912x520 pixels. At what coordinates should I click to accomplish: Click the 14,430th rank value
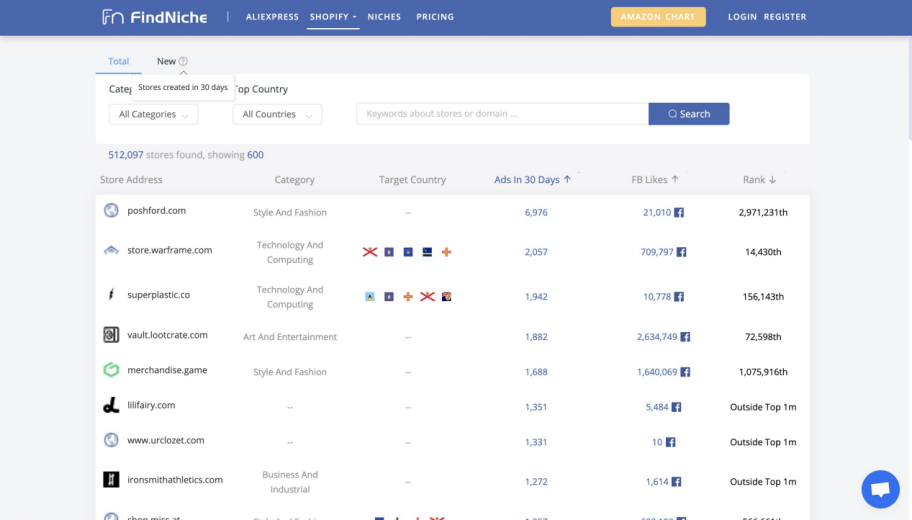click(x=763, y=252)
